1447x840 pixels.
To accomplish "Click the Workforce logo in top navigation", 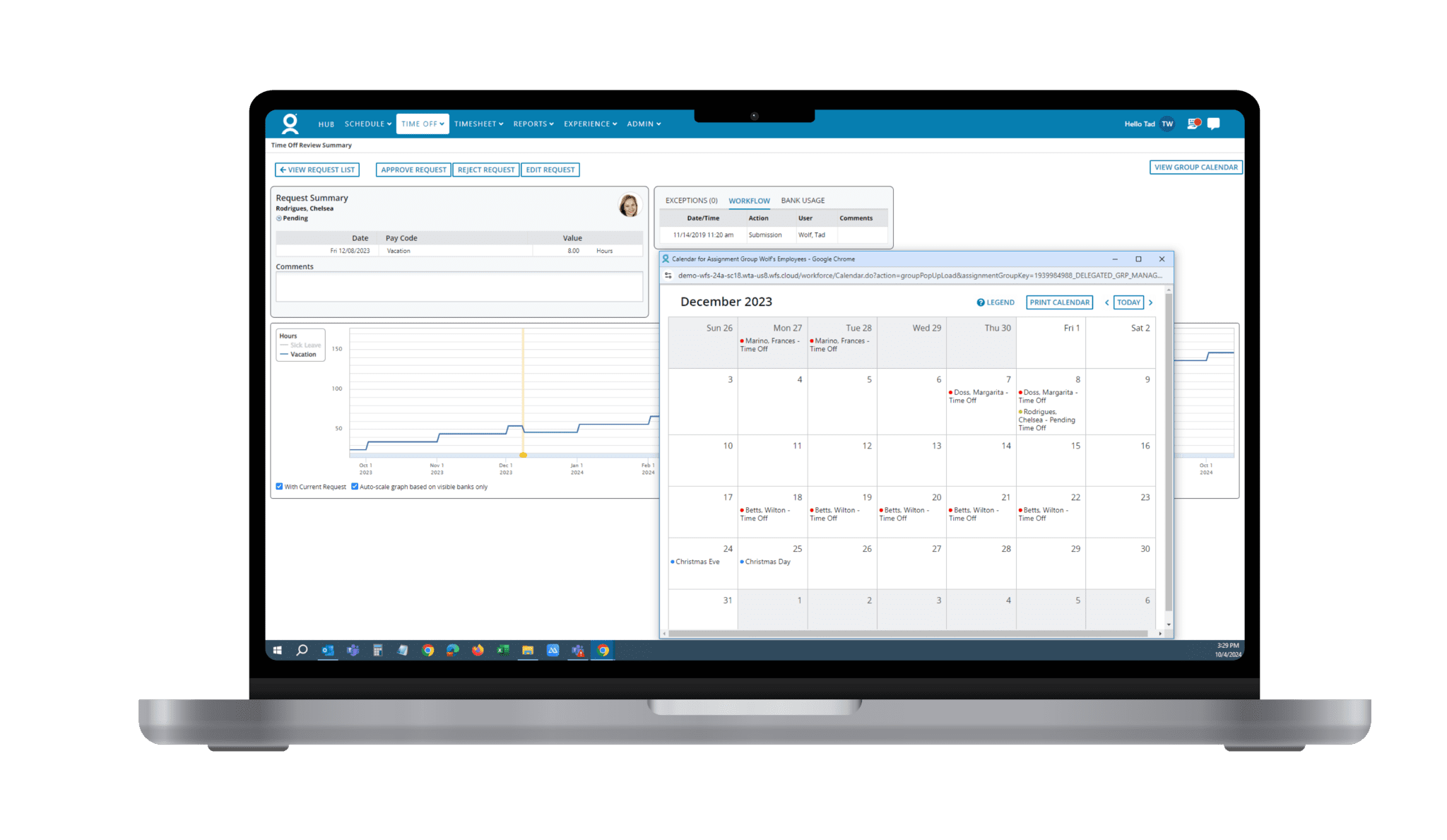I will click(x=291, y=123).
